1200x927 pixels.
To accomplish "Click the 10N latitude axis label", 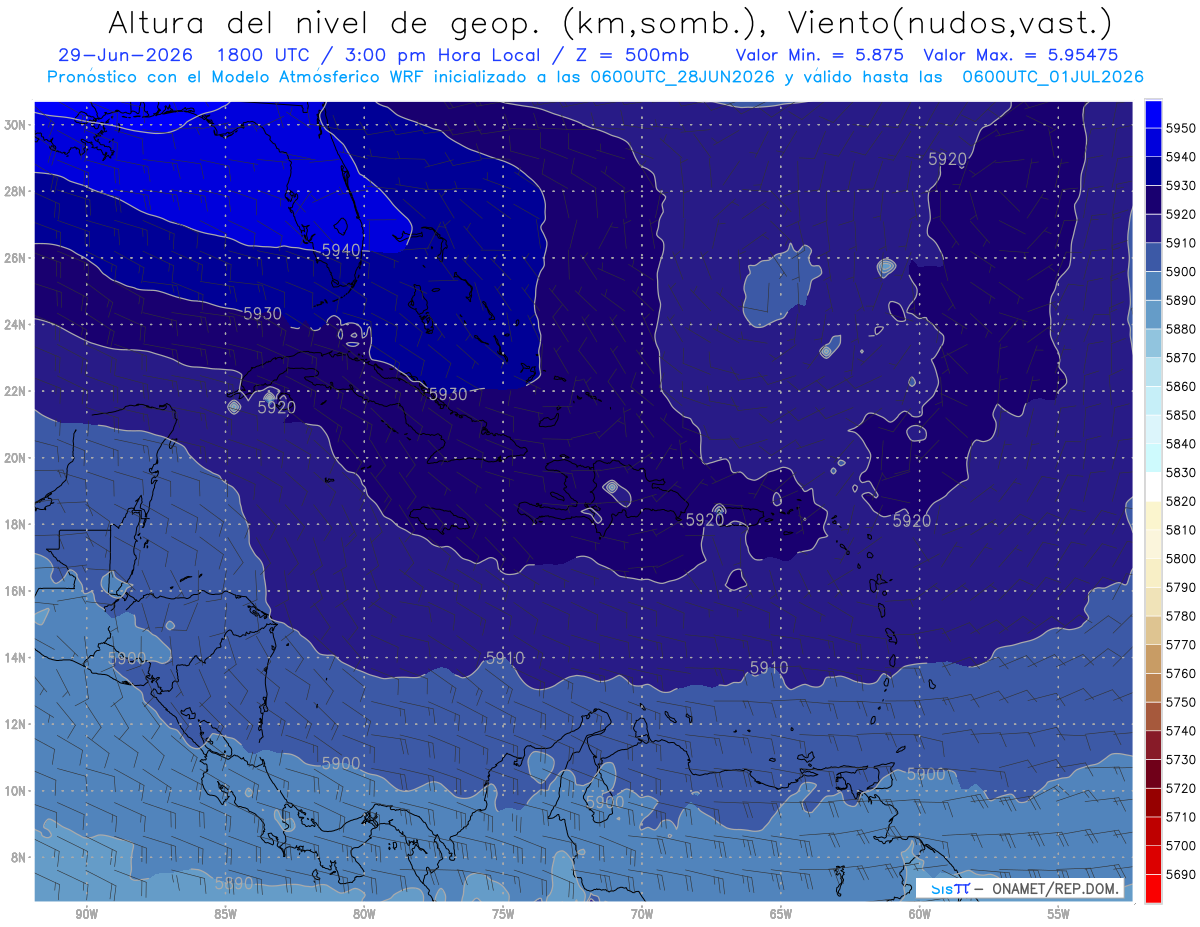I will 16,790.
